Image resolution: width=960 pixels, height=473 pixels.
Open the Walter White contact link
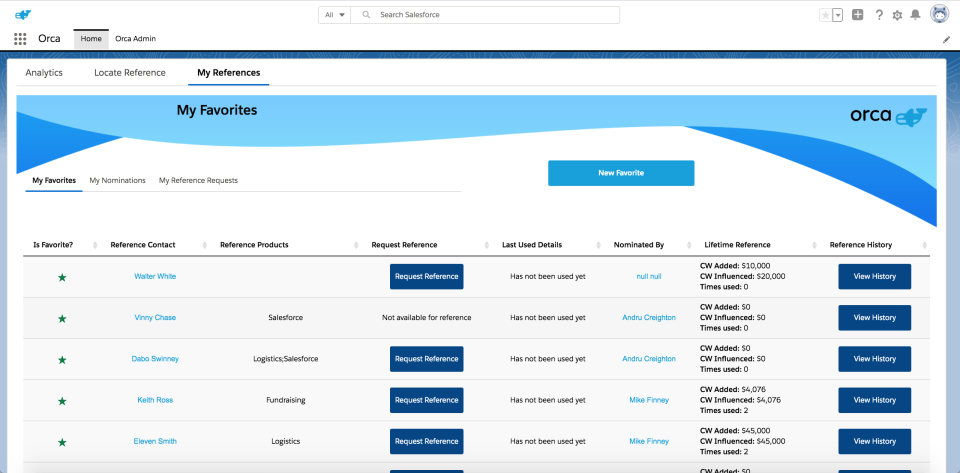(155, 277)
